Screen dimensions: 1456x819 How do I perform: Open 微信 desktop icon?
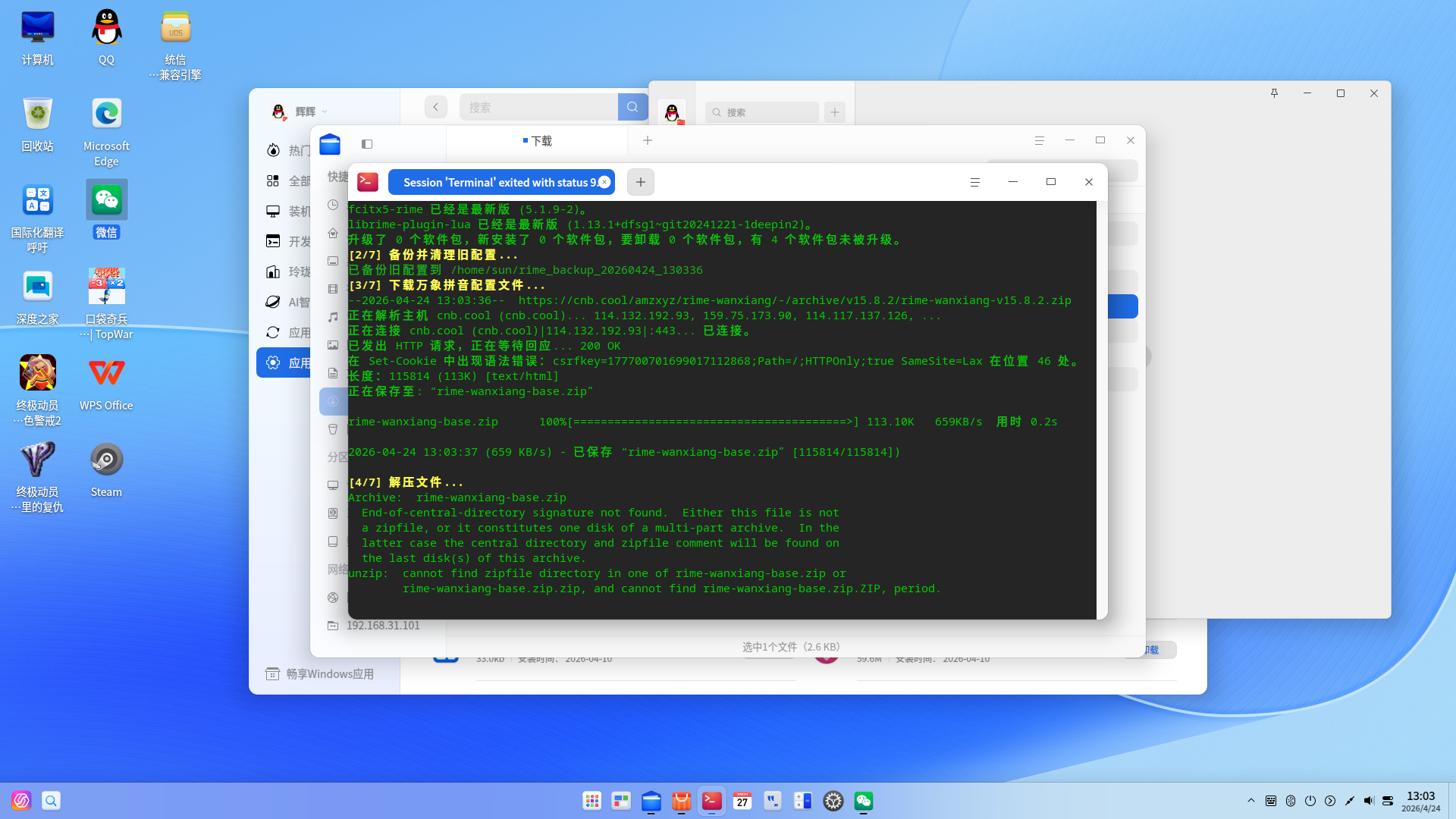106,210
